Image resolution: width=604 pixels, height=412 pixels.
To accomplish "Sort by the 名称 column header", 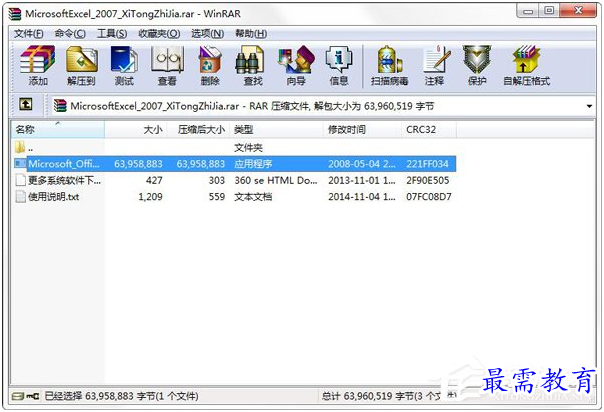I will pos(58,129).
